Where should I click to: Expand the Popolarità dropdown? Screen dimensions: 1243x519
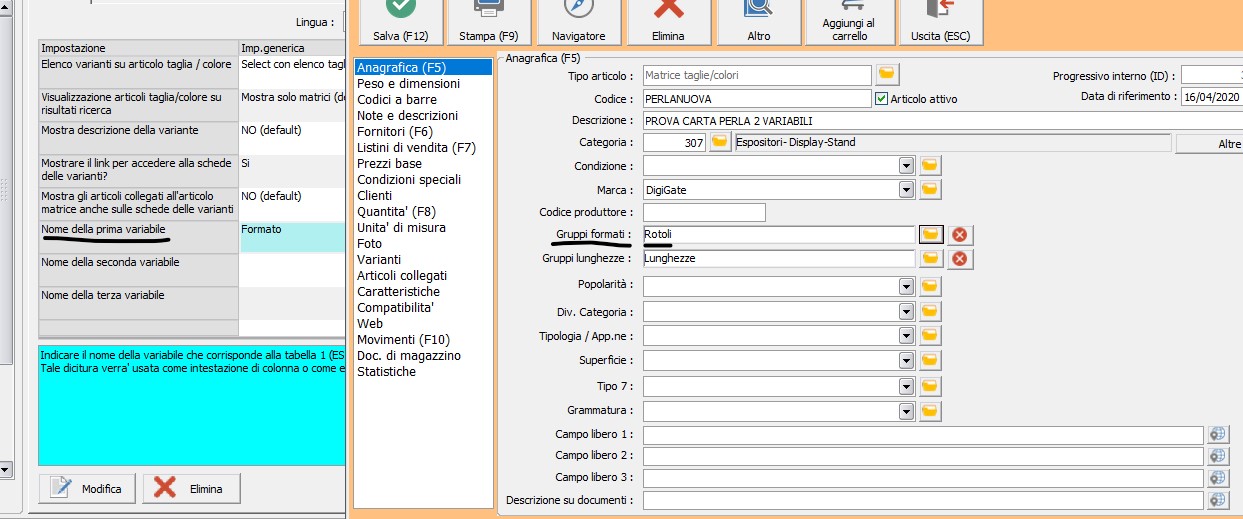pyautogui.click(x=906, y=286)
